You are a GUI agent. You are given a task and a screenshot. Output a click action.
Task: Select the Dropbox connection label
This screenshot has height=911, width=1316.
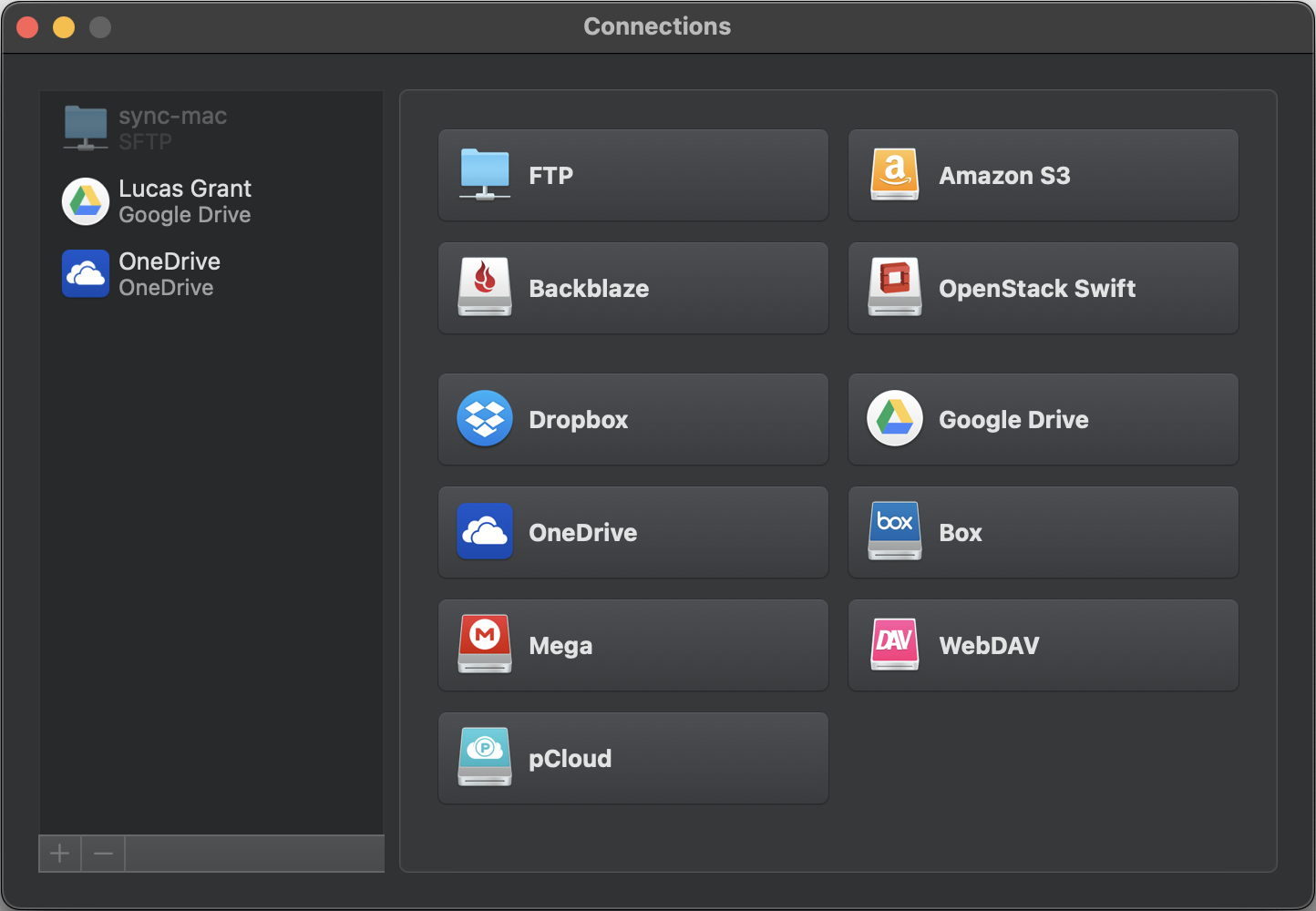tap(579, 420)
